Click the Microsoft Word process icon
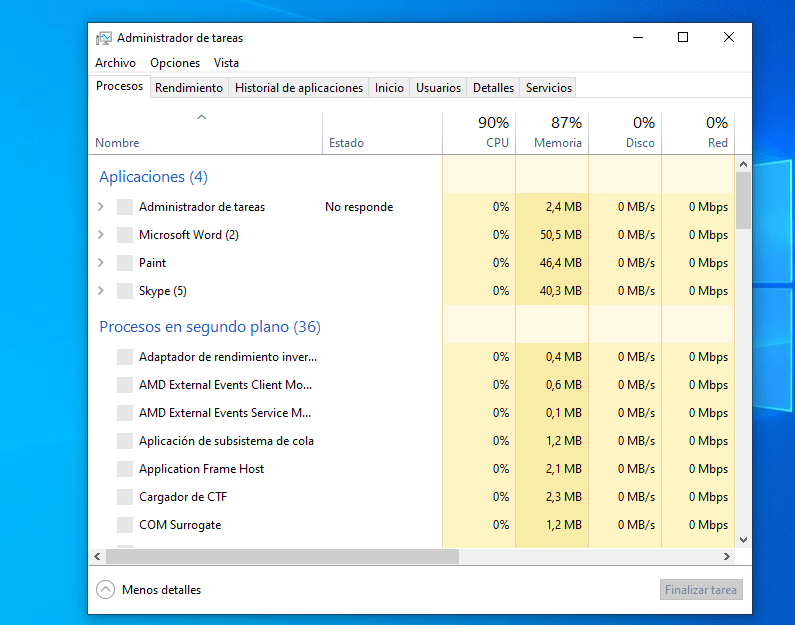The image size is (795, 625). [125, 235]
